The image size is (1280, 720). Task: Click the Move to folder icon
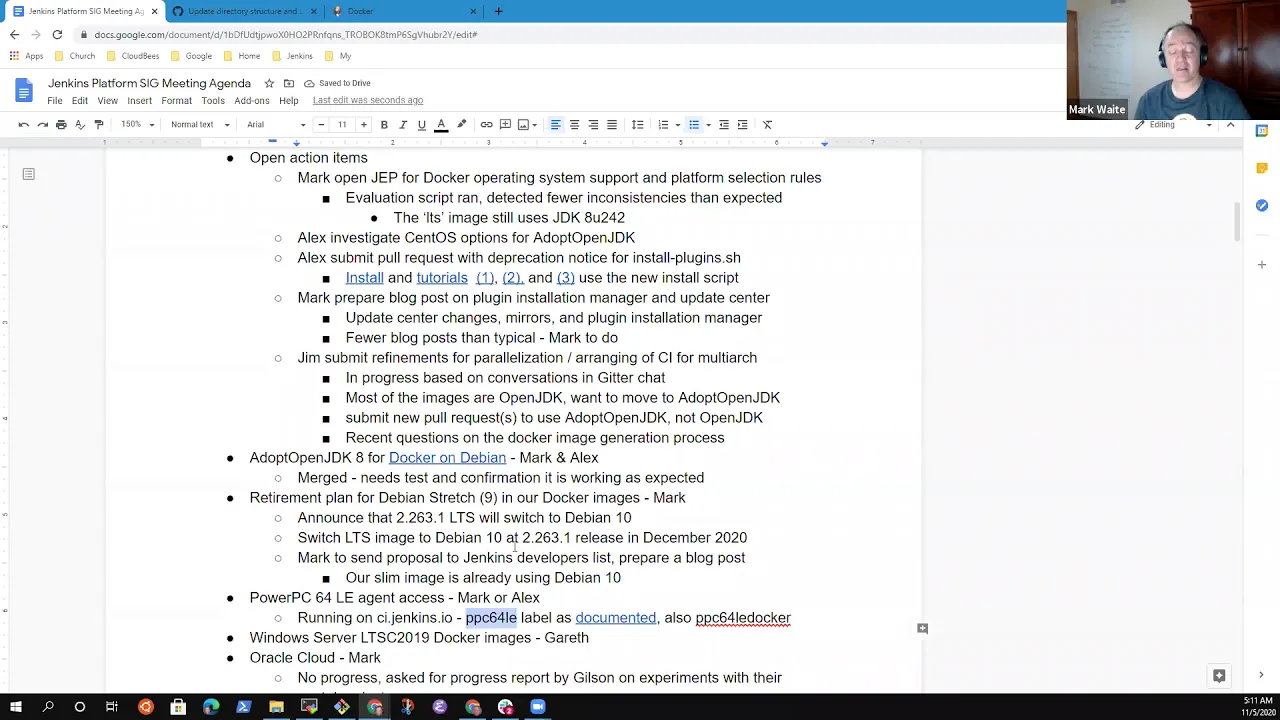(x=289, y=83)
